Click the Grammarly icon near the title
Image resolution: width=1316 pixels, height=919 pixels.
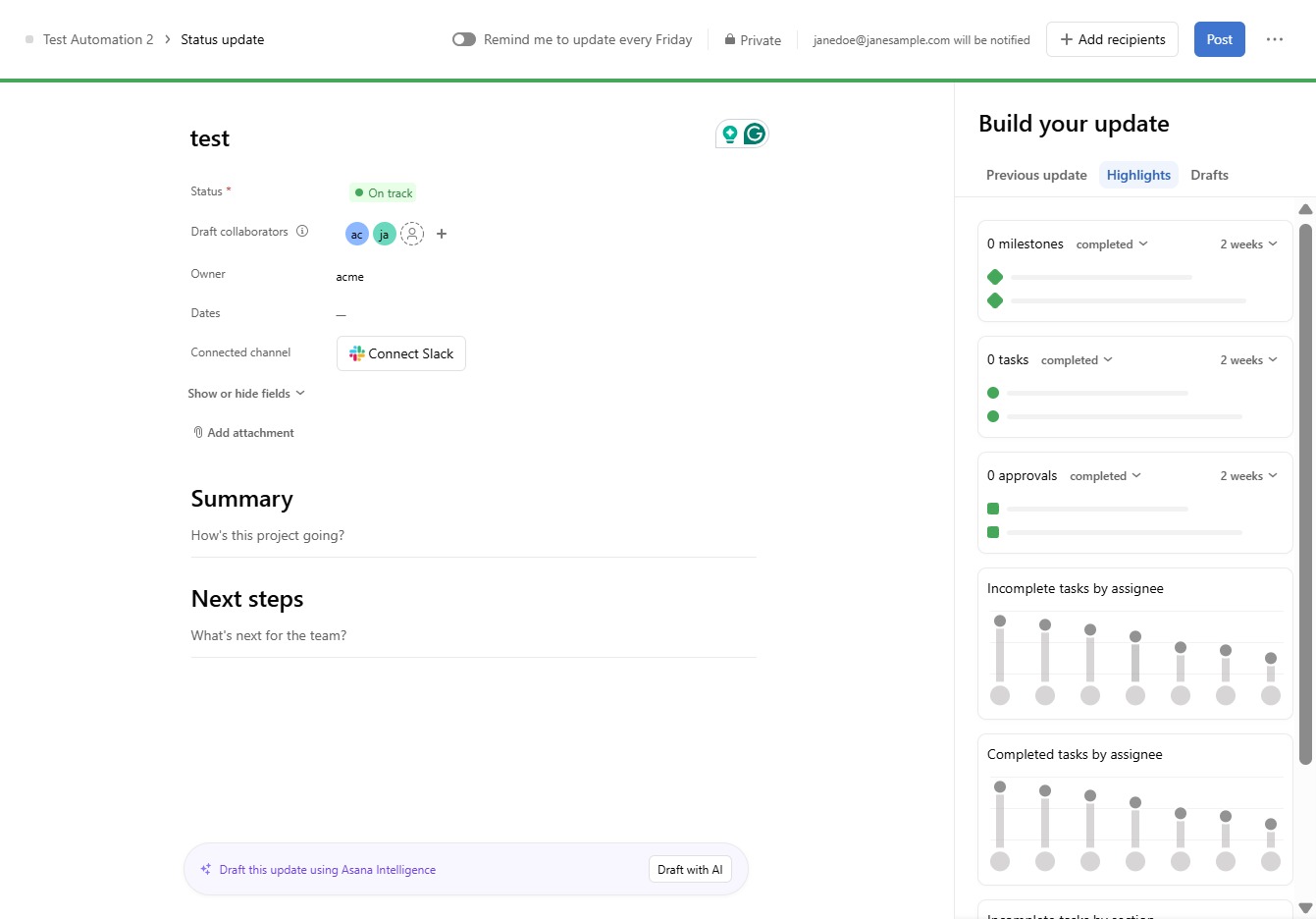pos(755,134)
